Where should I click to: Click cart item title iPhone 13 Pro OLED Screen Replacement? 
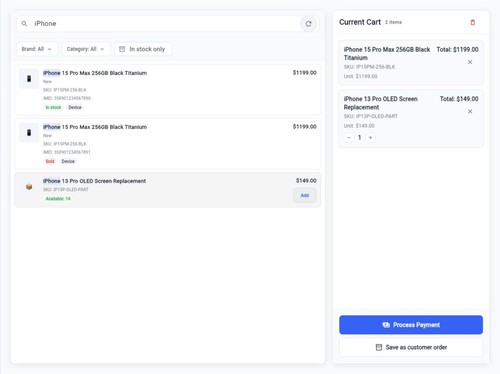click(380, 103)
